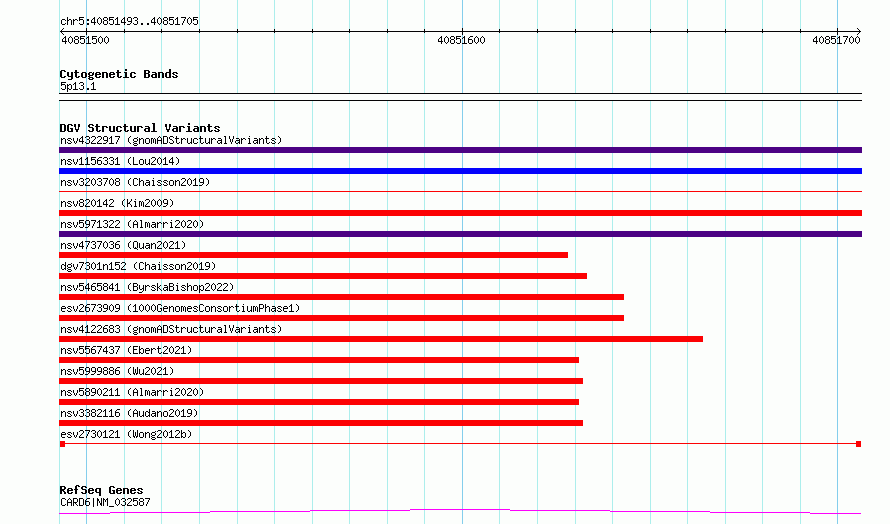The width and height of the screenshot is (890, 524).
Task: Click the chr5:40851493..40851705 region label
Action: coord(129,21)
